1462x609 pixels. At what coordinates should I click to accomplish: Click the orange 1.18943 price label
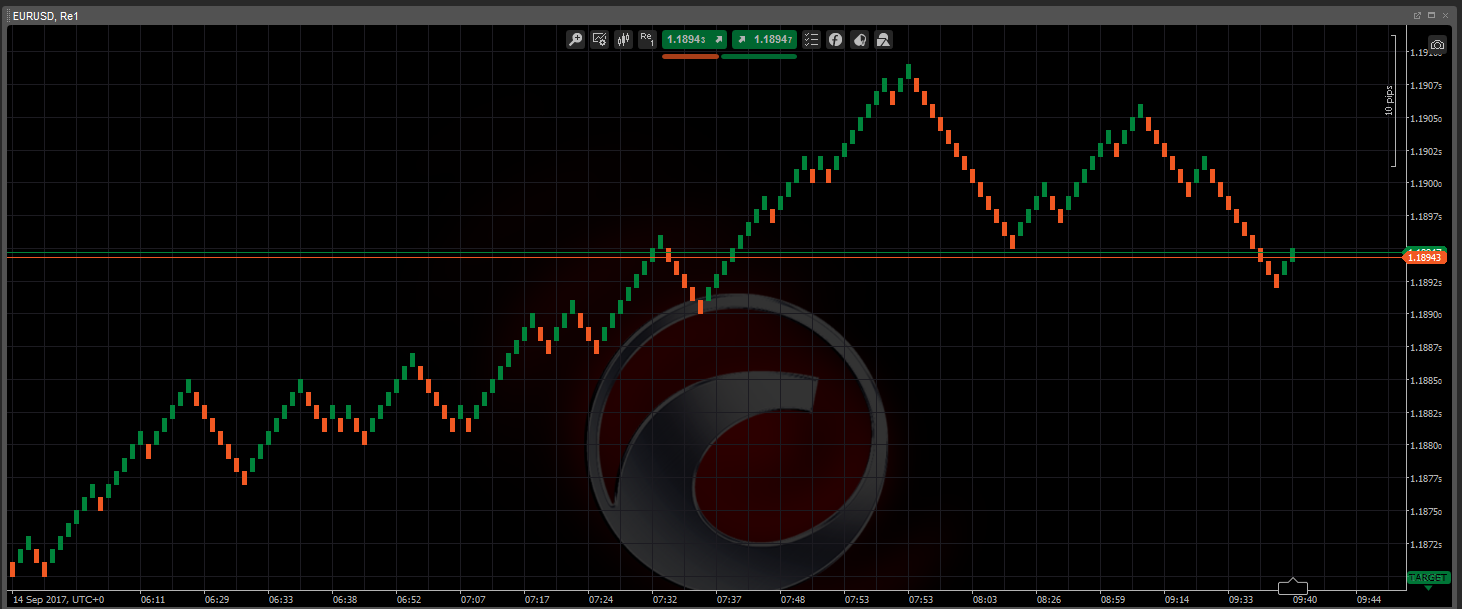(1424, 257)
